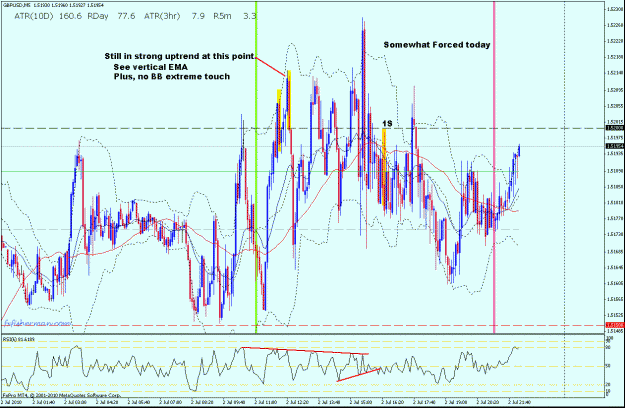Click the red line pointing from annotation
This screenshot has height=408, width=625.
point(271,67)
